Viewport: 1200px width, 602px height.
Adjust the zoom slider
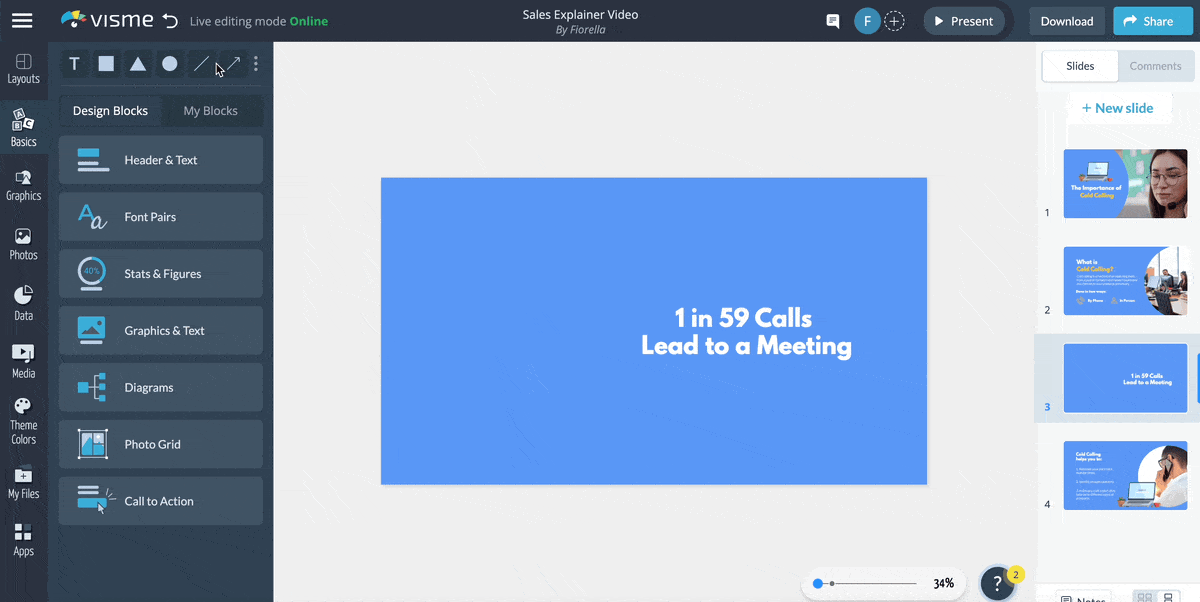tap(819, 583)
